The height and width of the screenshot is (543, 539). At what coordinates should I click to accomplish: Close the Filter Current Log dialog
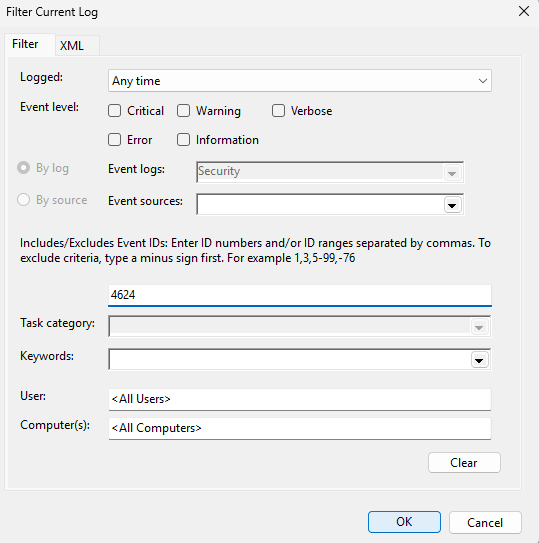pyautogui.click(x=524, y=11)
